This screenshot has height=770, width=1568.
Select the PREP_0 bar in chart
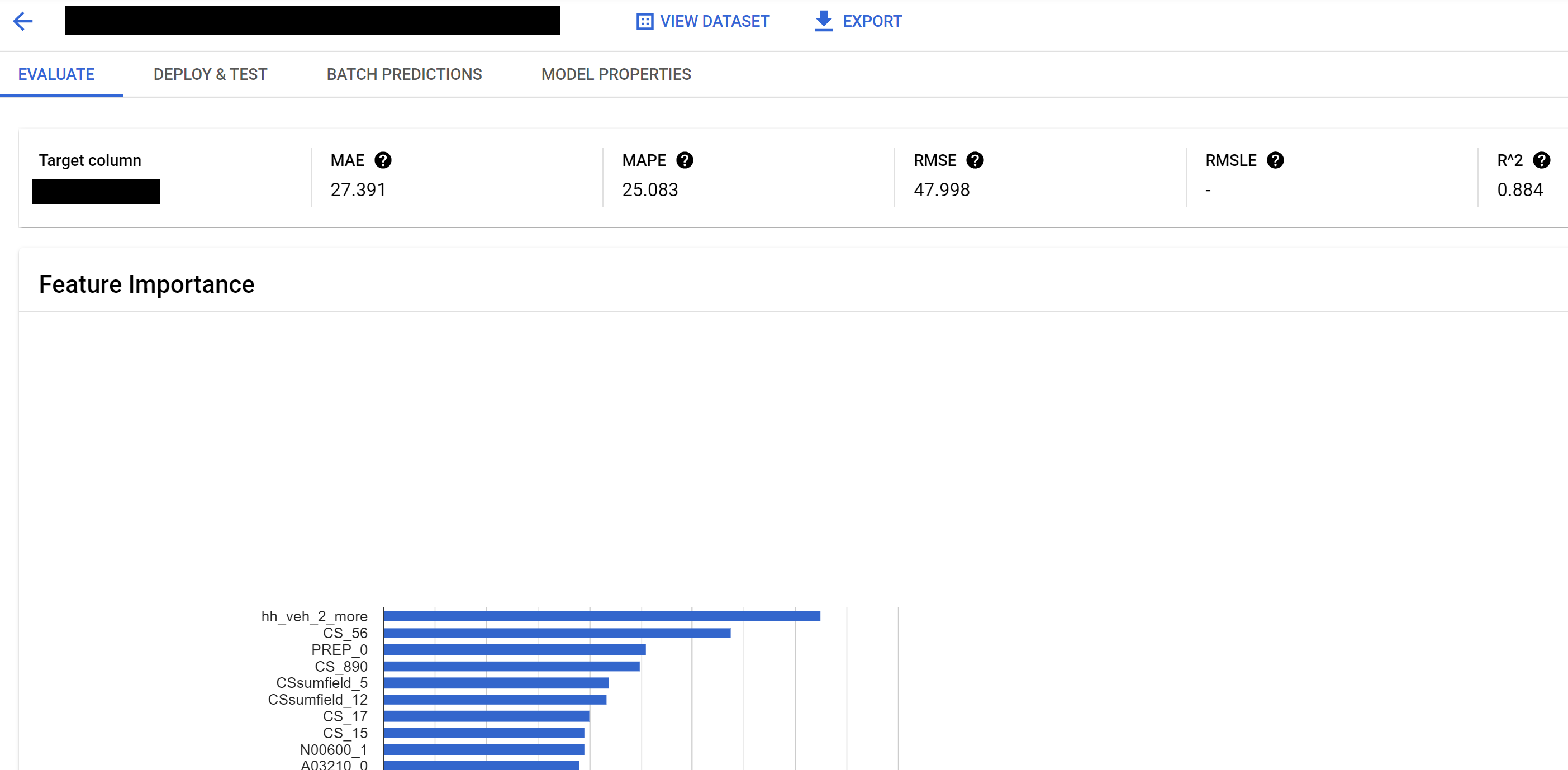click(x=514, y=649)
